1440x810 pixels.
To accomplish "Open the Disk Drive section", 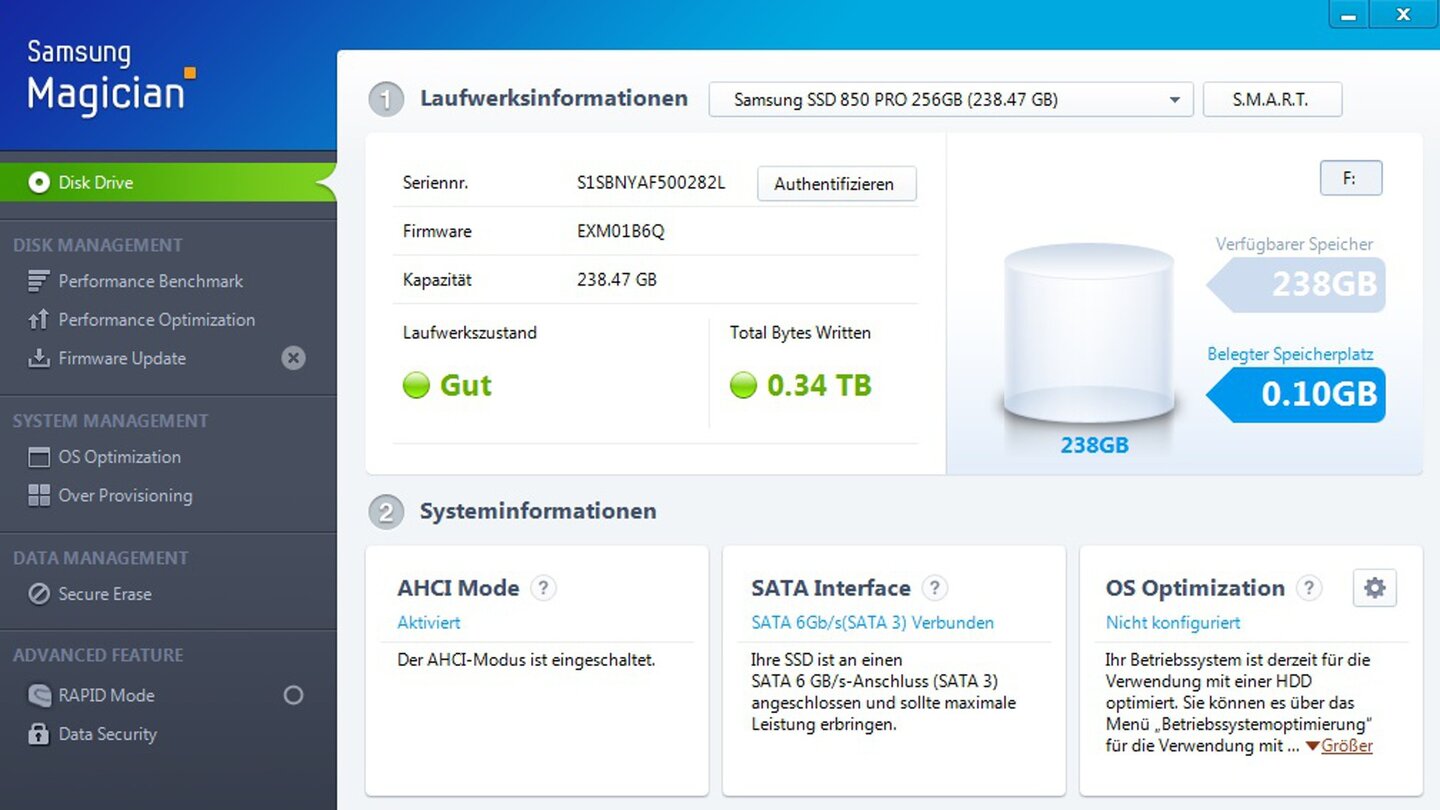I will (x=168, y=182).
